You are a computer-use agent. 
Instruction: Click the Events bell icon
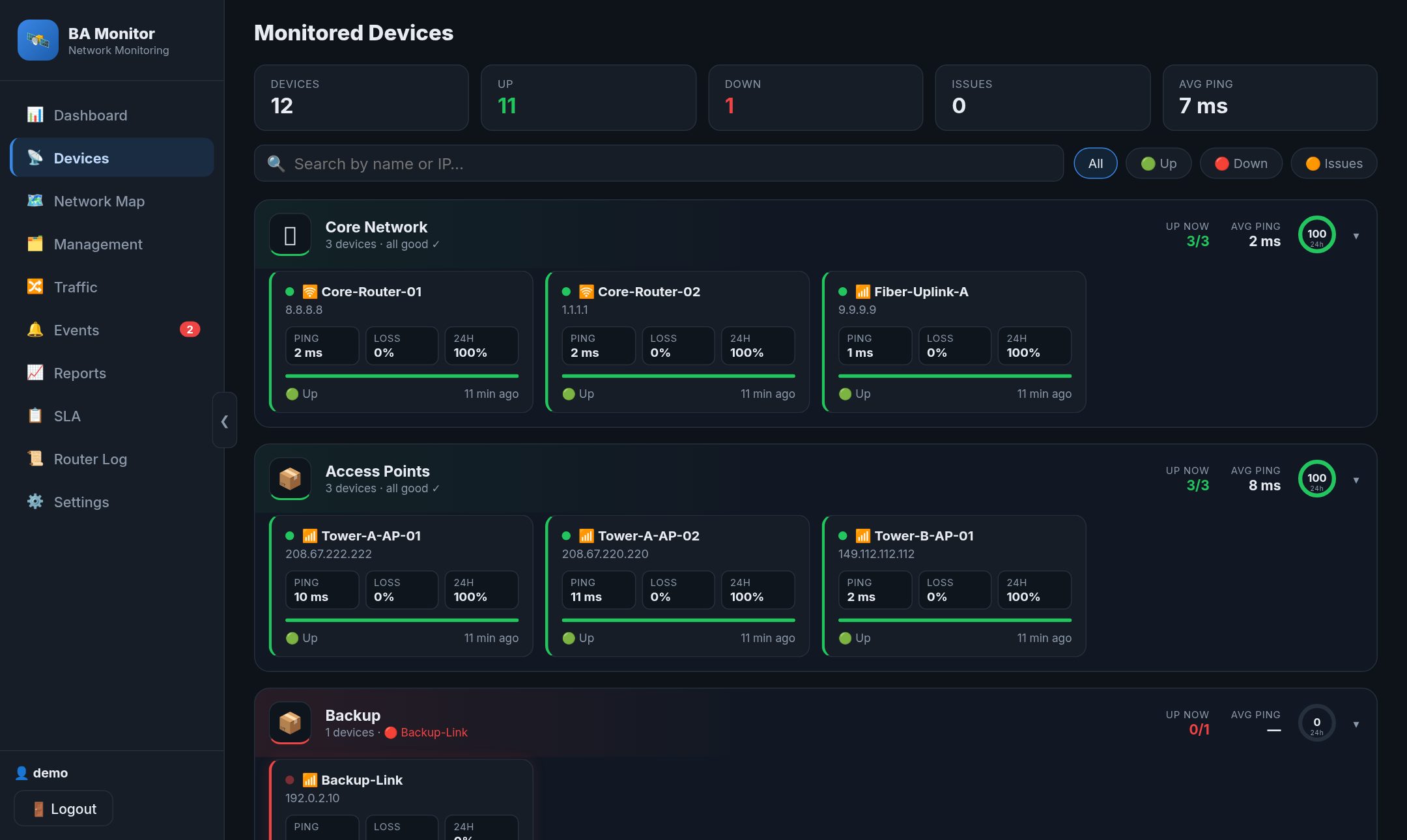[x=35, y=329]
